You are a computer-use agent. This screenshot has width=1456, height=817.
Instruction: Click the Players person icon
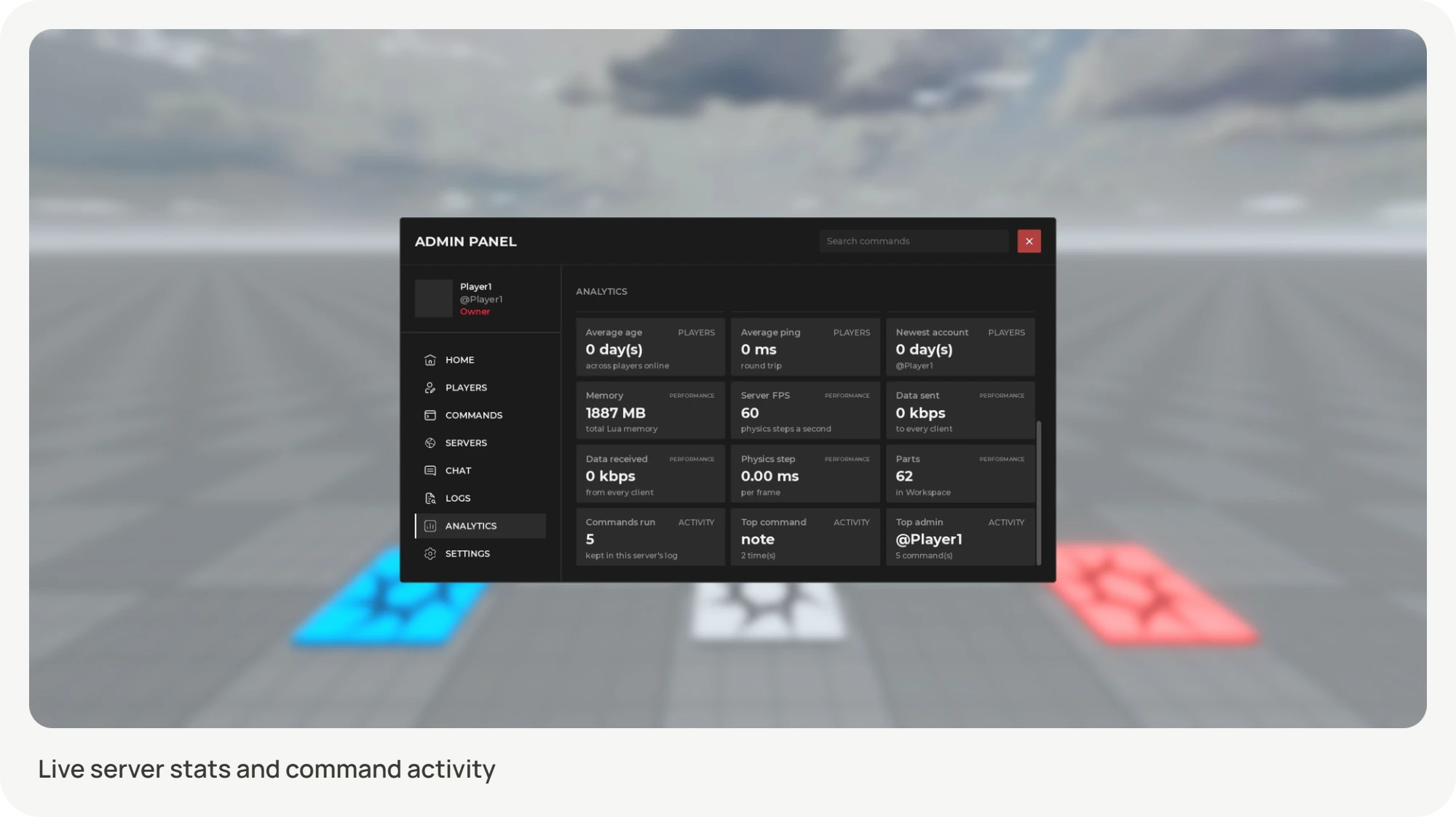point(430,387)
